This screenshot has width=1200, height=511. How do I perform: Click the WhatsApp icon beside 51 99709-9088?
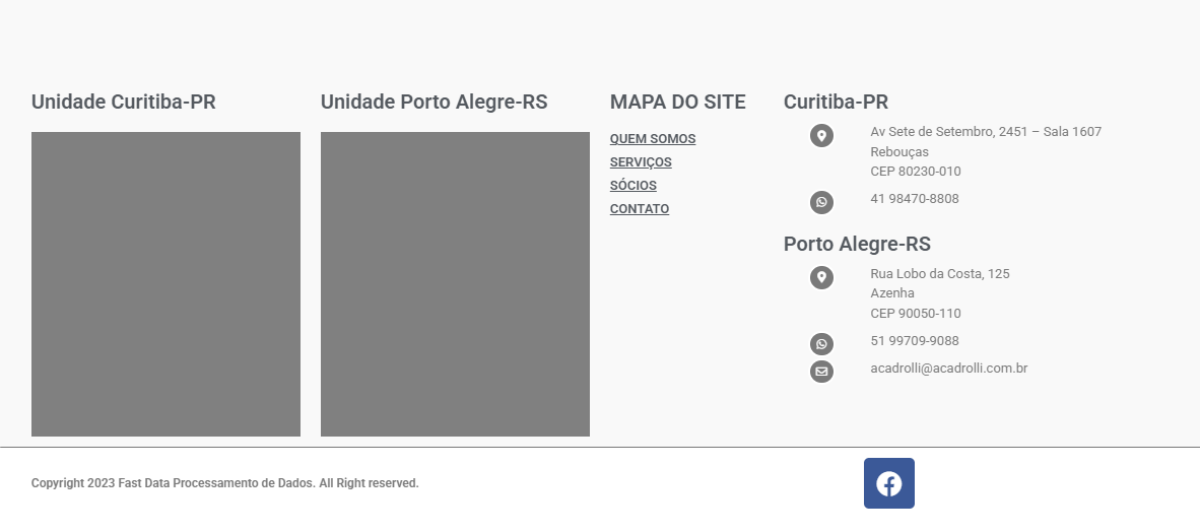click(821, 345)
